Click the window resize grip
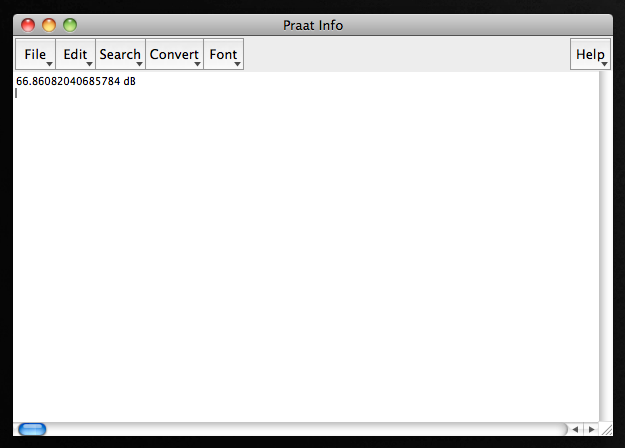Screen dimensions: 625x448 (x=606, y=429)
